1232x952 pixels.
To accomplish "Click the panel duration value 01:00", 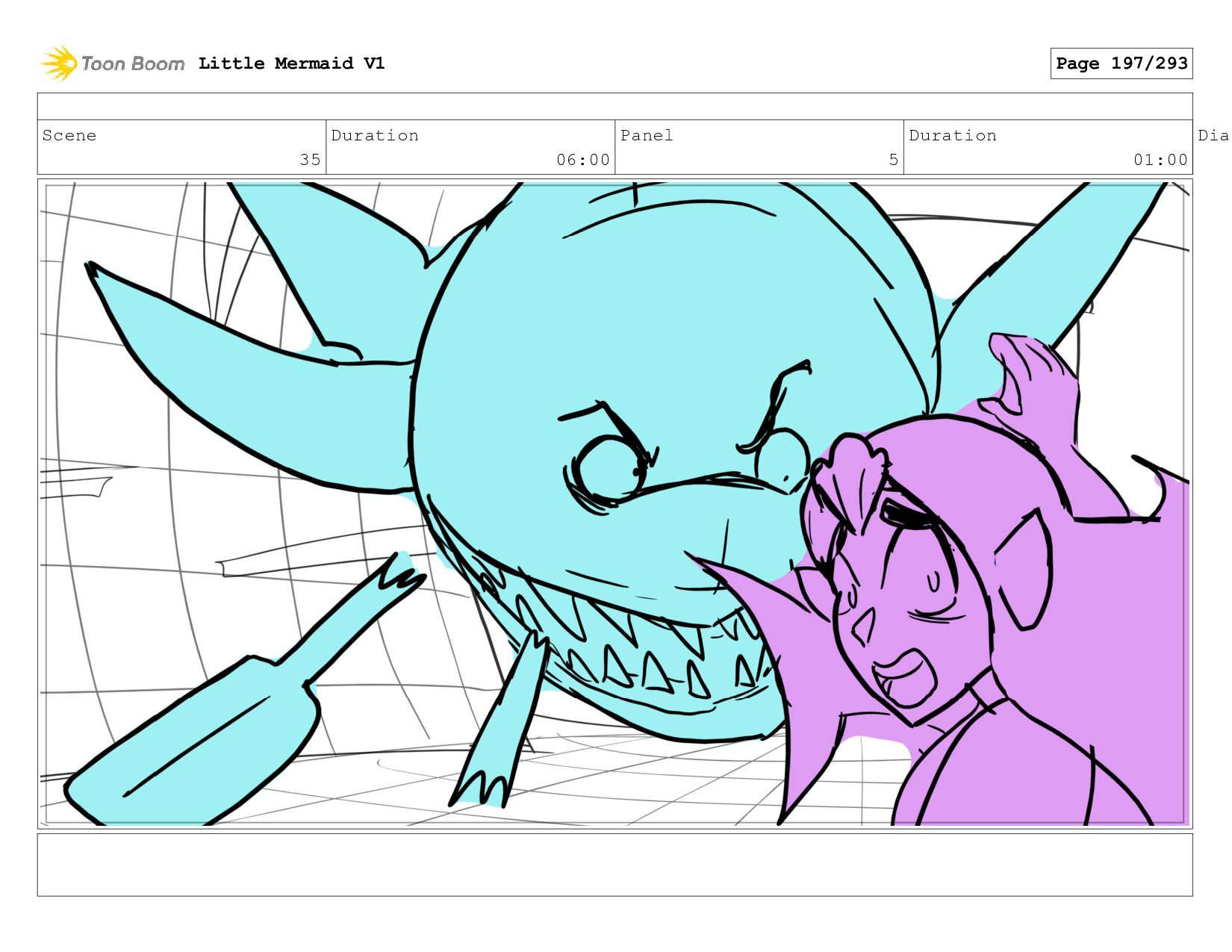I will point(1160,160).
